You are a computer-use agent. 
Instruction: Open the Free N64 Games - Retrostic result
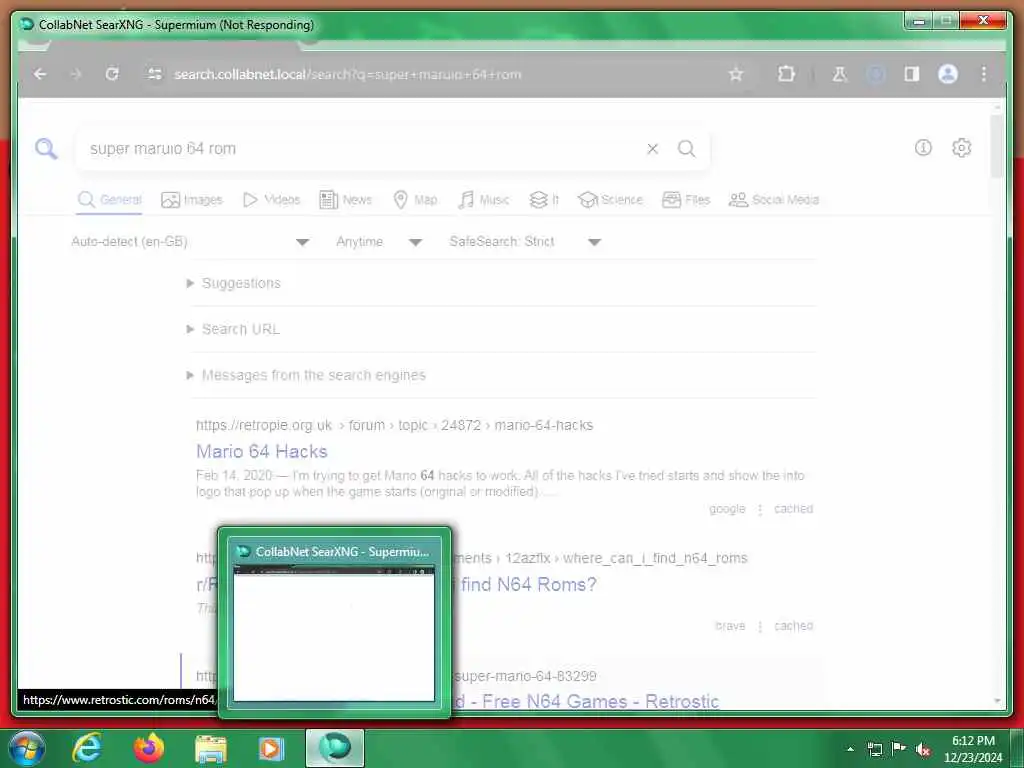click(588, 701)
